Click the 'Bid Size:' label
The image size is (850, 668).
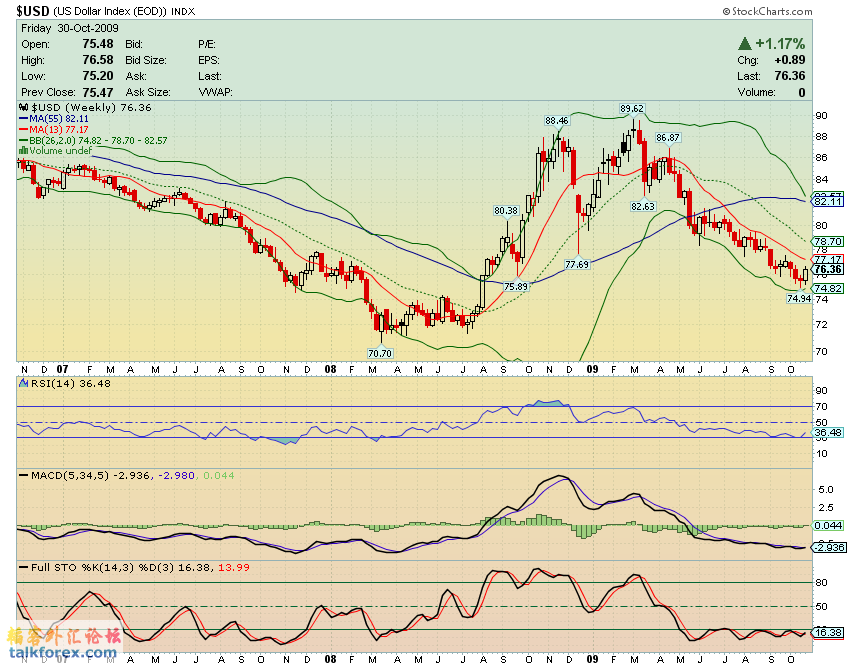(146, 60)
